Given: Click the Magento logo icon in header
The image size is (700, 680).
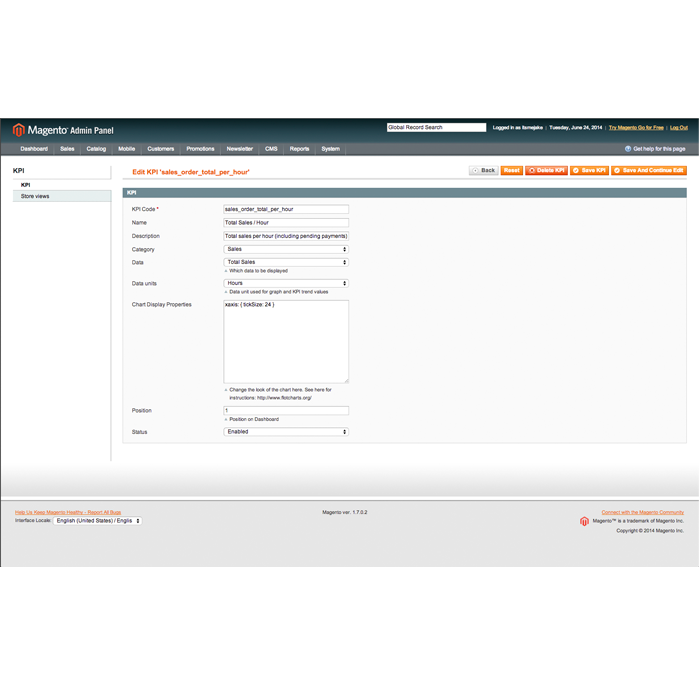Looking at the screenshot, I should click(18, 130).
